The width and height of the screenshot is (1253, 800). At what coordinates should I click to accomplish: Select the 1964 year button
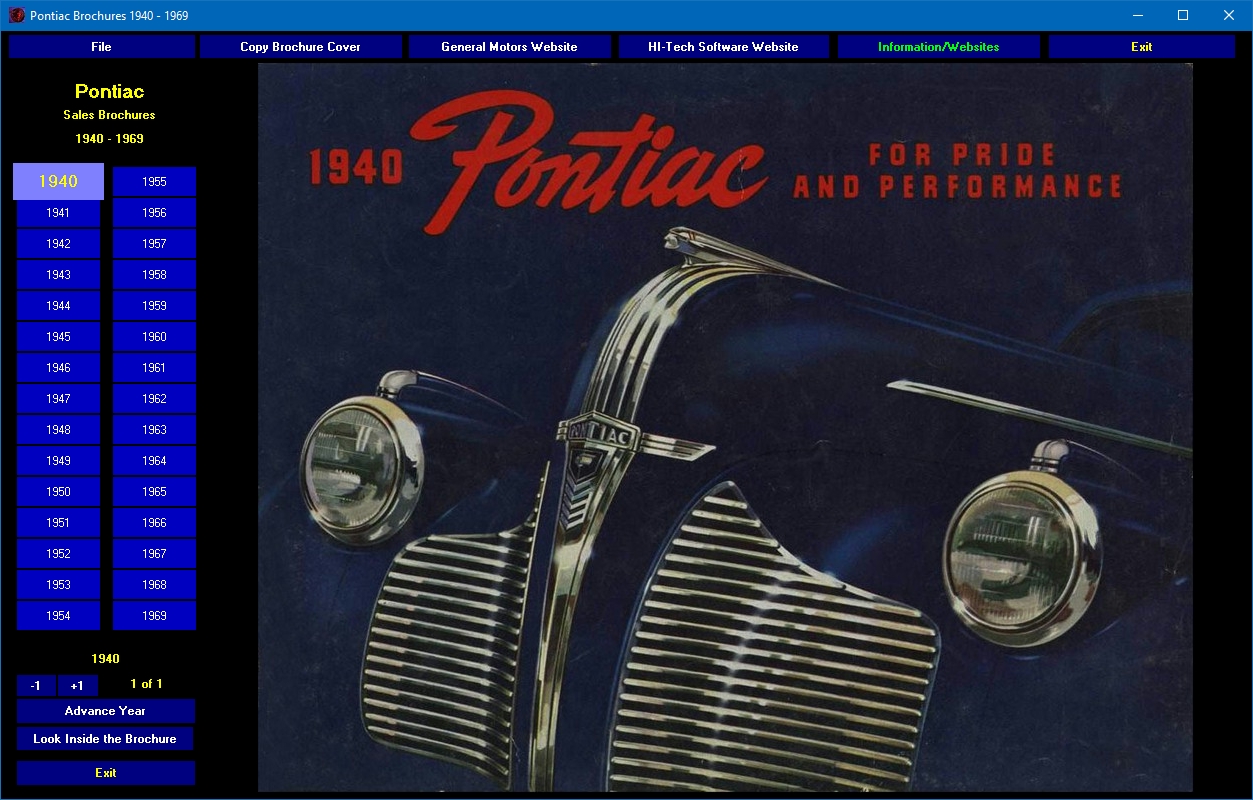pos(154,461)
